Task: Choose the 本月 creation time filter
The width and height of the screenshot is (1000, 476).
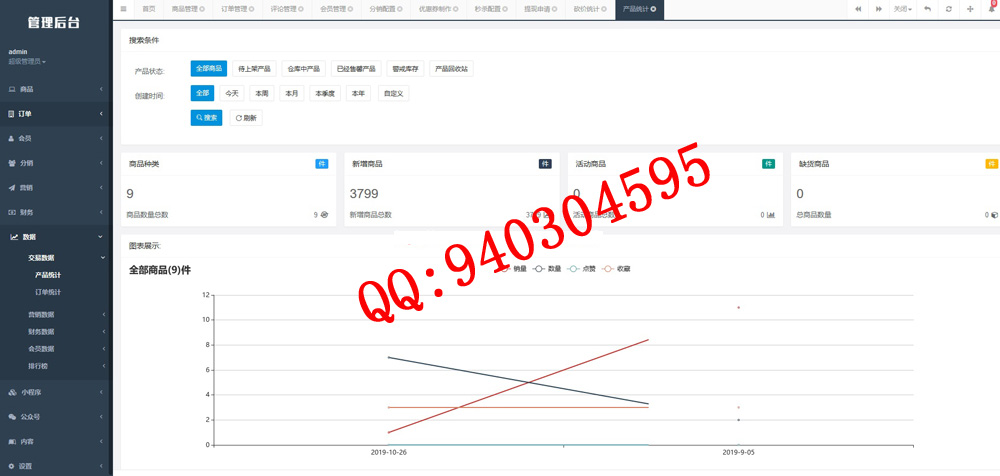Action: pyautogui.click(x=291, y=93)
